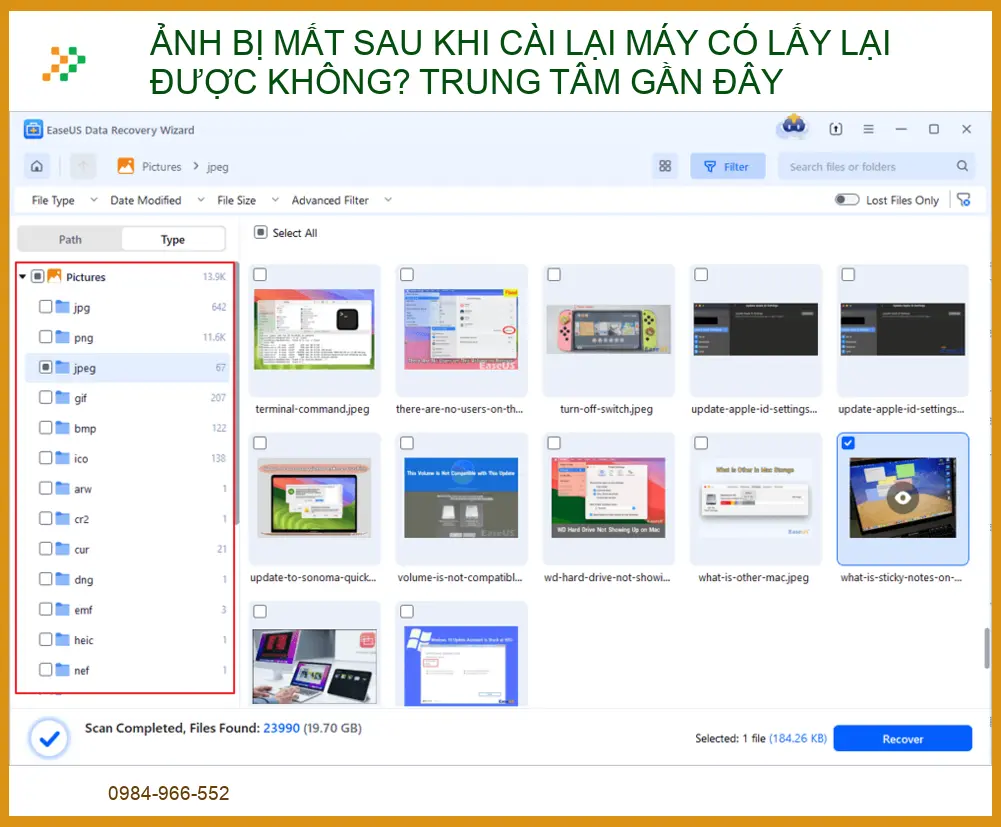Click the breadcrumb chevron after Pictures
1001x827 pixels.
pyautogui.click(x=196, y=166)
